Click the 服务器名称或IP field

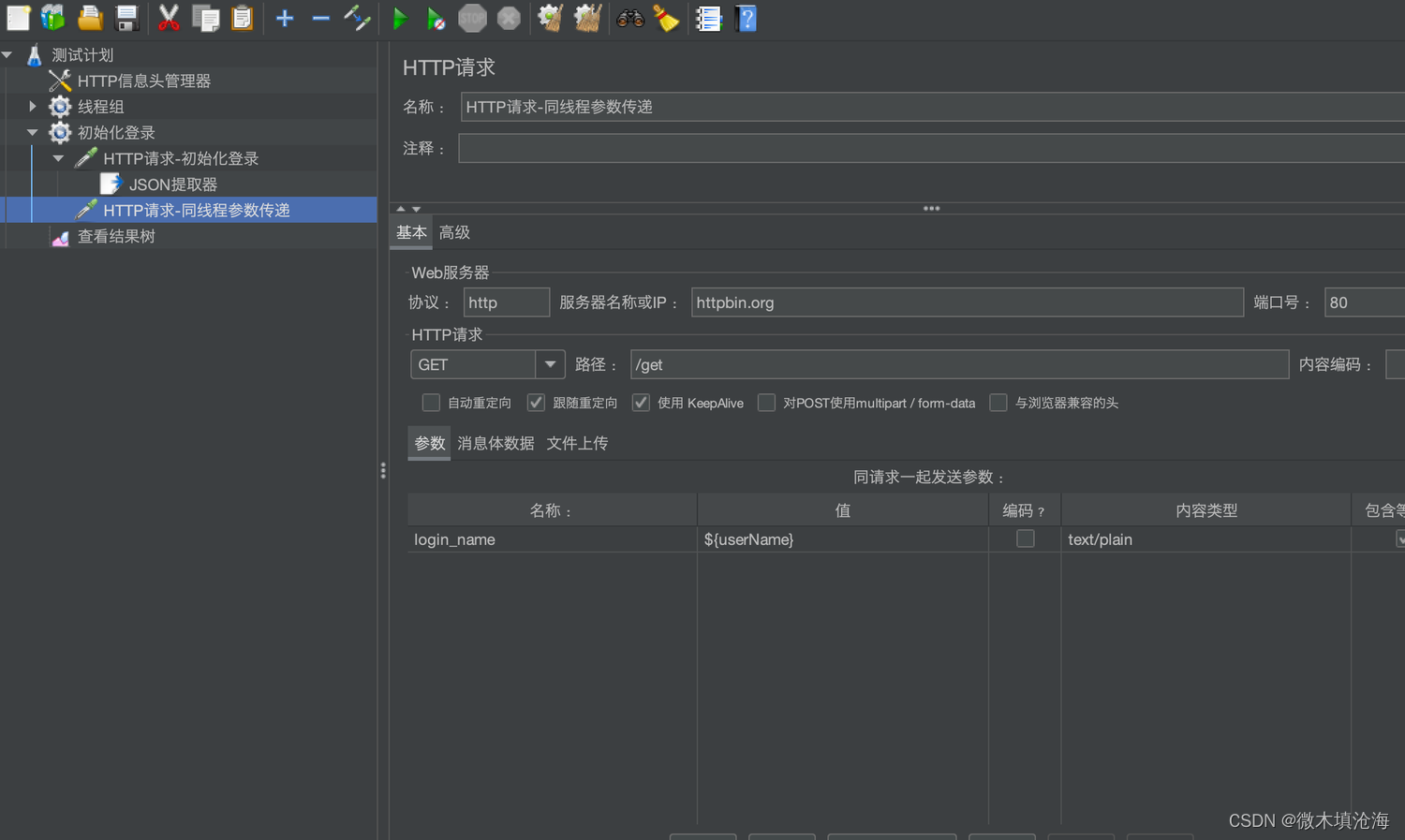click(x=968, y=302)
